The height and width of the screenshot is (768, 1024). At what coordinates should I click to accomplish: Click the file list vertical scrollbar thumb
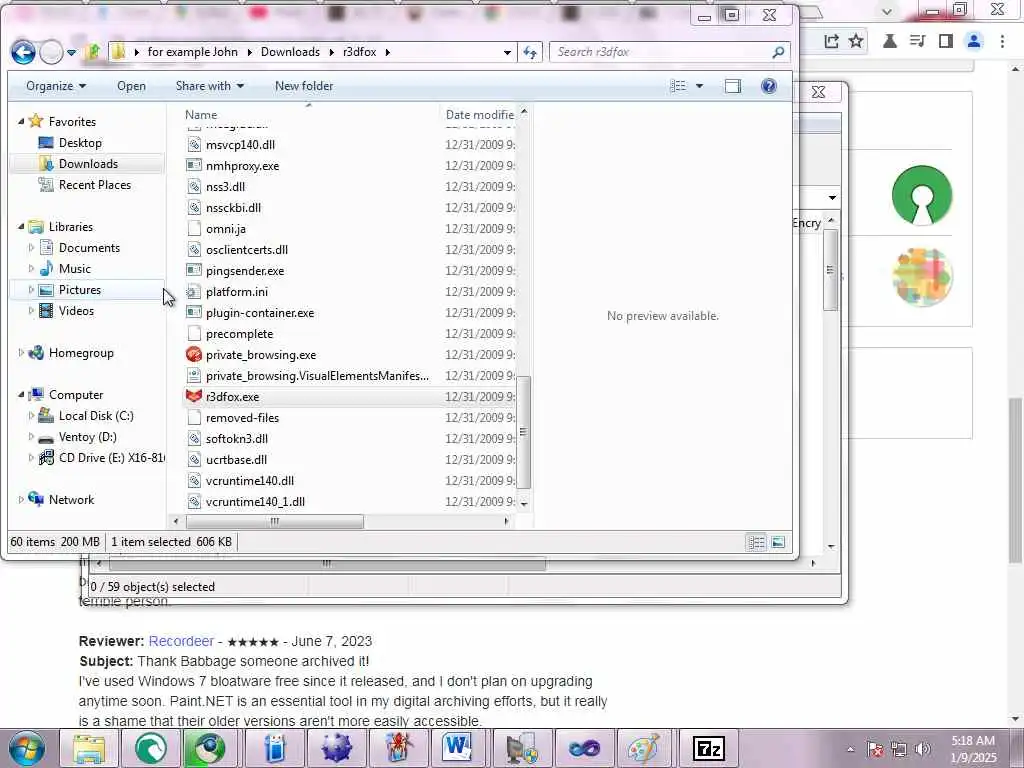coord(523,432)
